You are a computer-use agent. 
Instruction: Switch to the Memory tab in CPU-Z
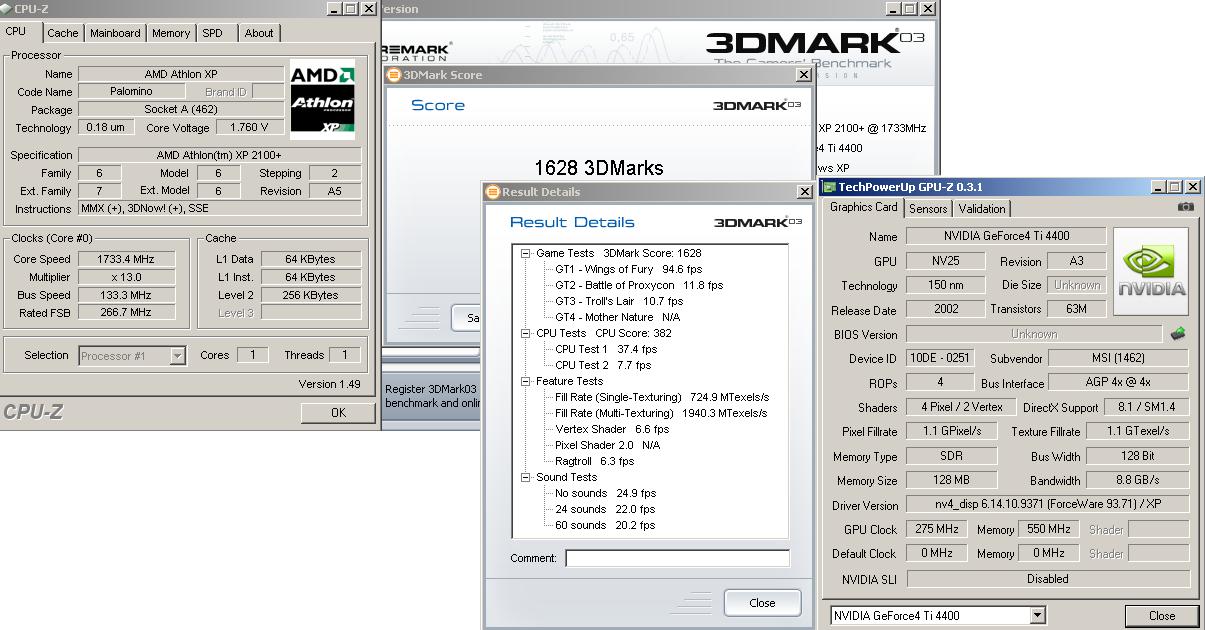pos(171,33)
